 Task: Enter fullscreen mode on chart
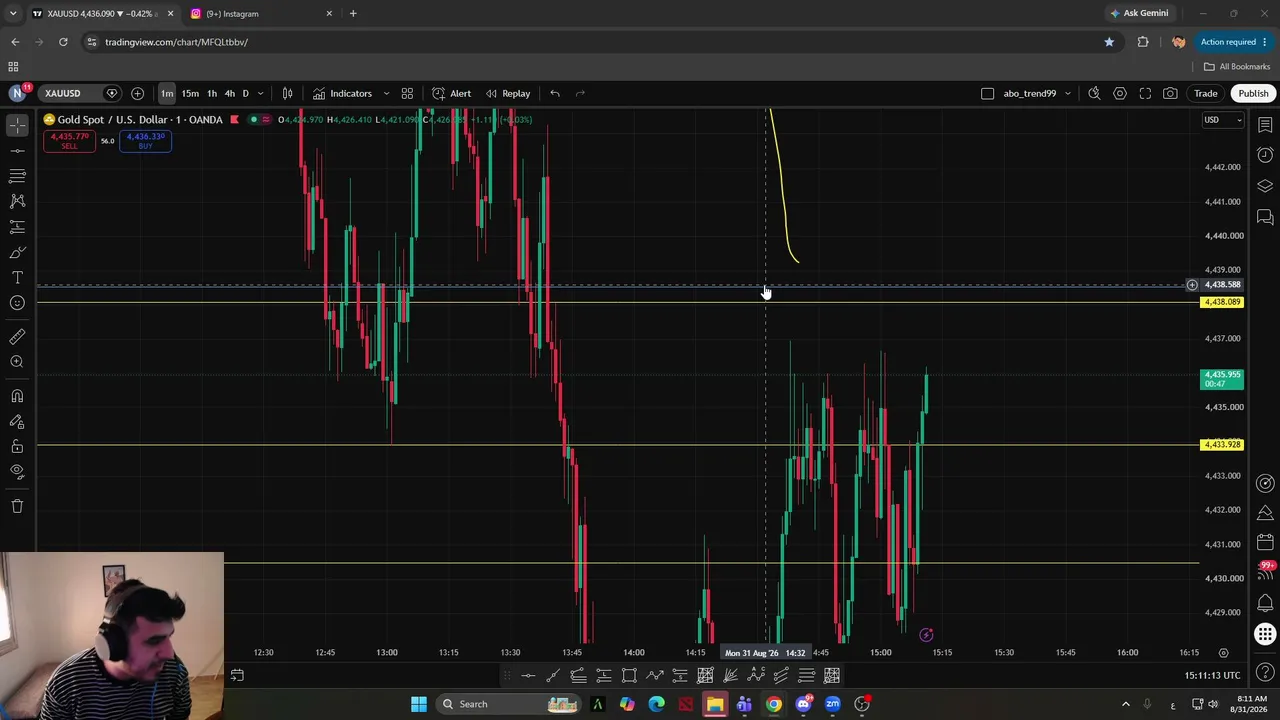pos(1145,93)
